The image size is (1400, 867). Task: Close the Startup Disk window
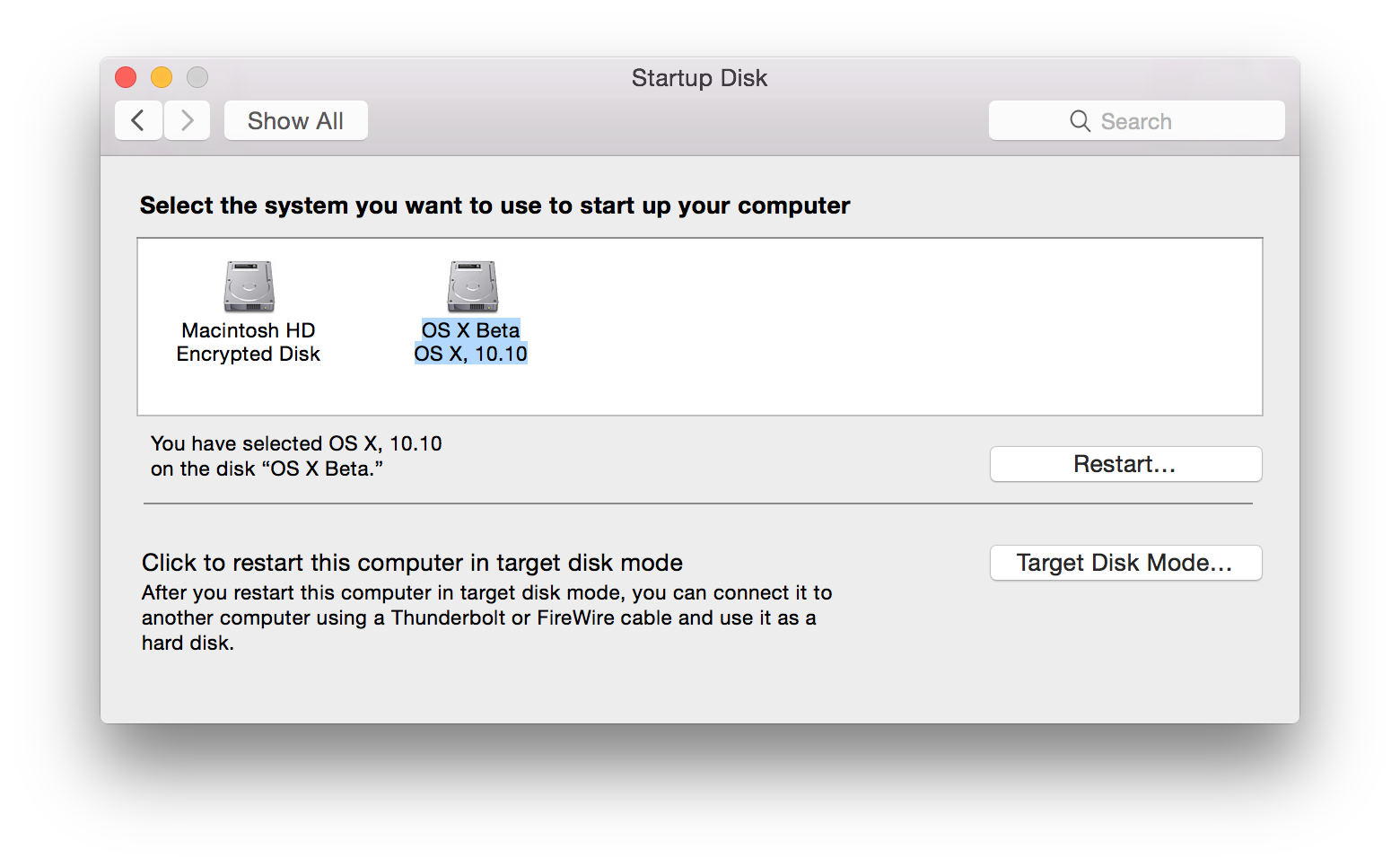[x=126, y=77]
